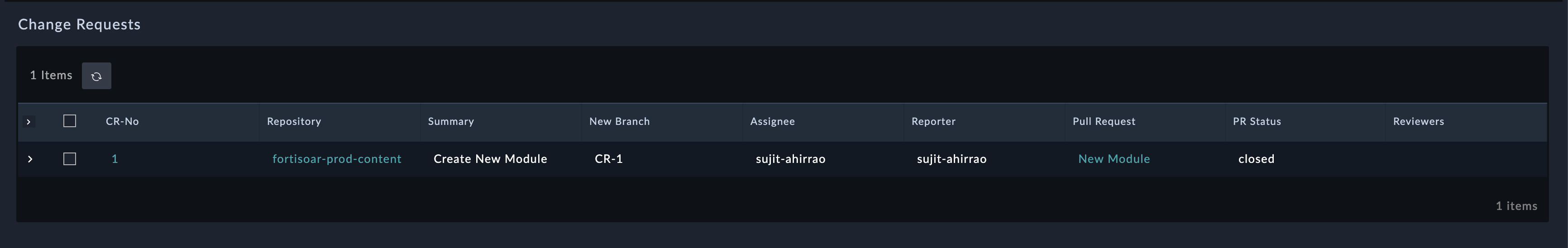Click the refresh icon beside 1 Items
1568x248 pixels.
click(x=96, y=76)
